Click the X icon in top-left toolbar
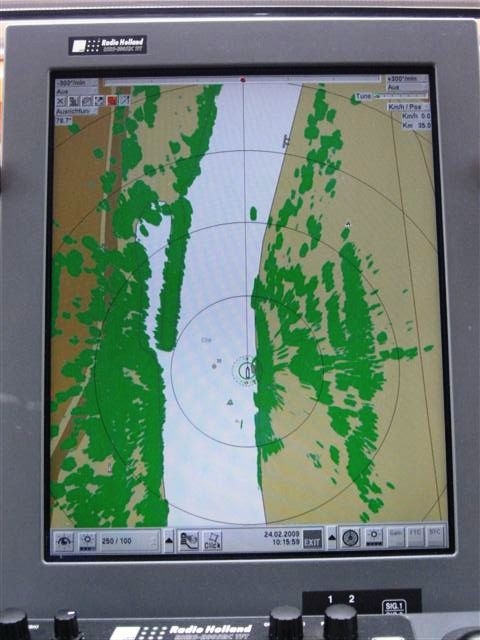This screenshot has width=480, height=640. [61, 101]
